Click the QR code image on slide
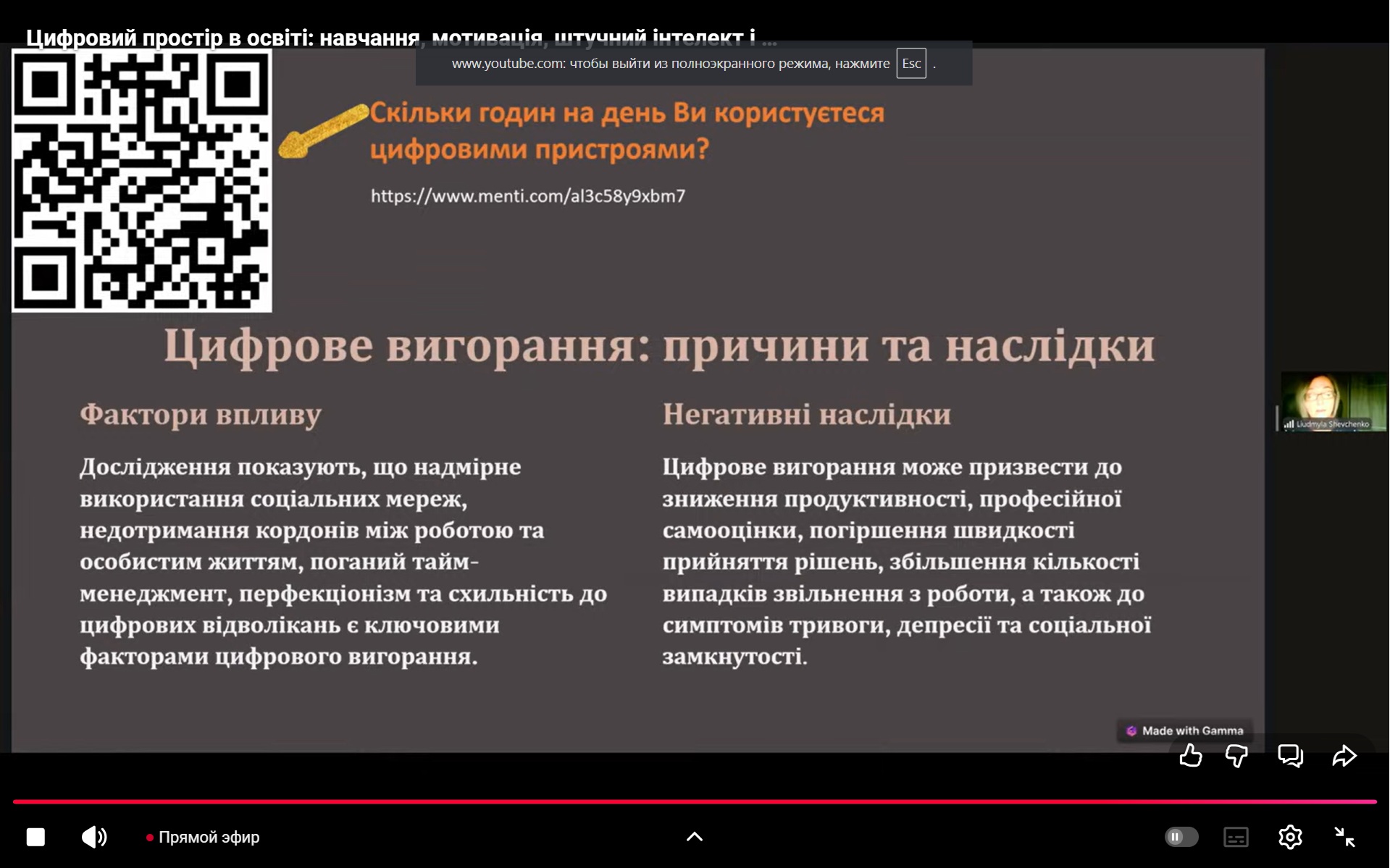 click(142, 181)
